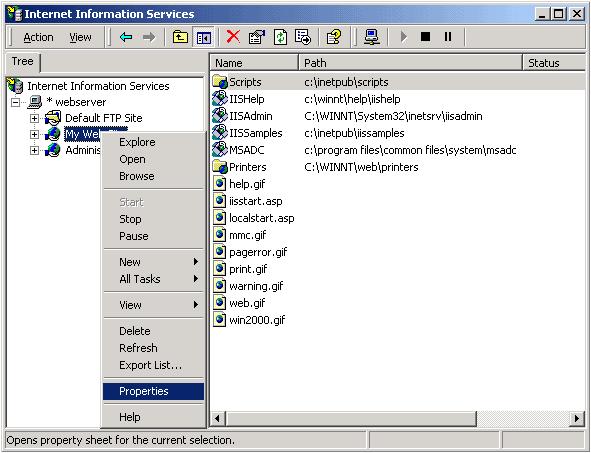Open the New submenu in context menu
The height and width of the screenshot is (453, 591).
coord(154,262)
